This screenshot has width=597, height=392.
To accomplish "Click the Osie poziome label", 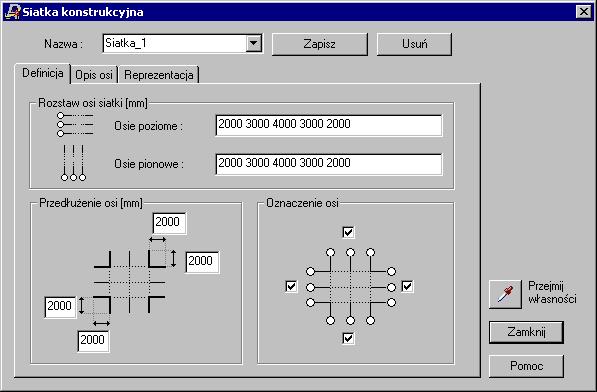I will click(x=148, y=126).
